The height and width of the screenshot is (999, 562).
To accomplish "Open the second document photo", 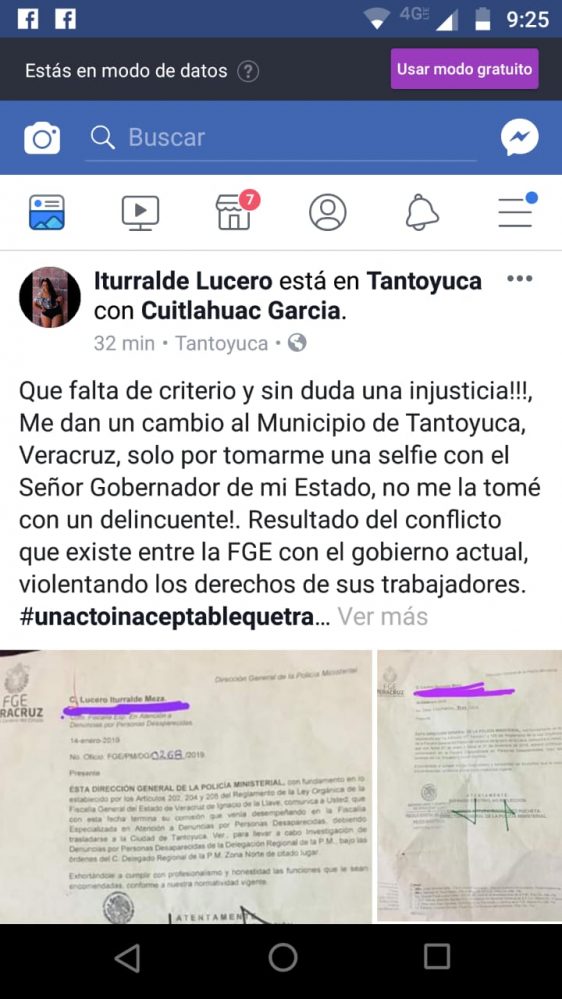I will tap(470, 786).
